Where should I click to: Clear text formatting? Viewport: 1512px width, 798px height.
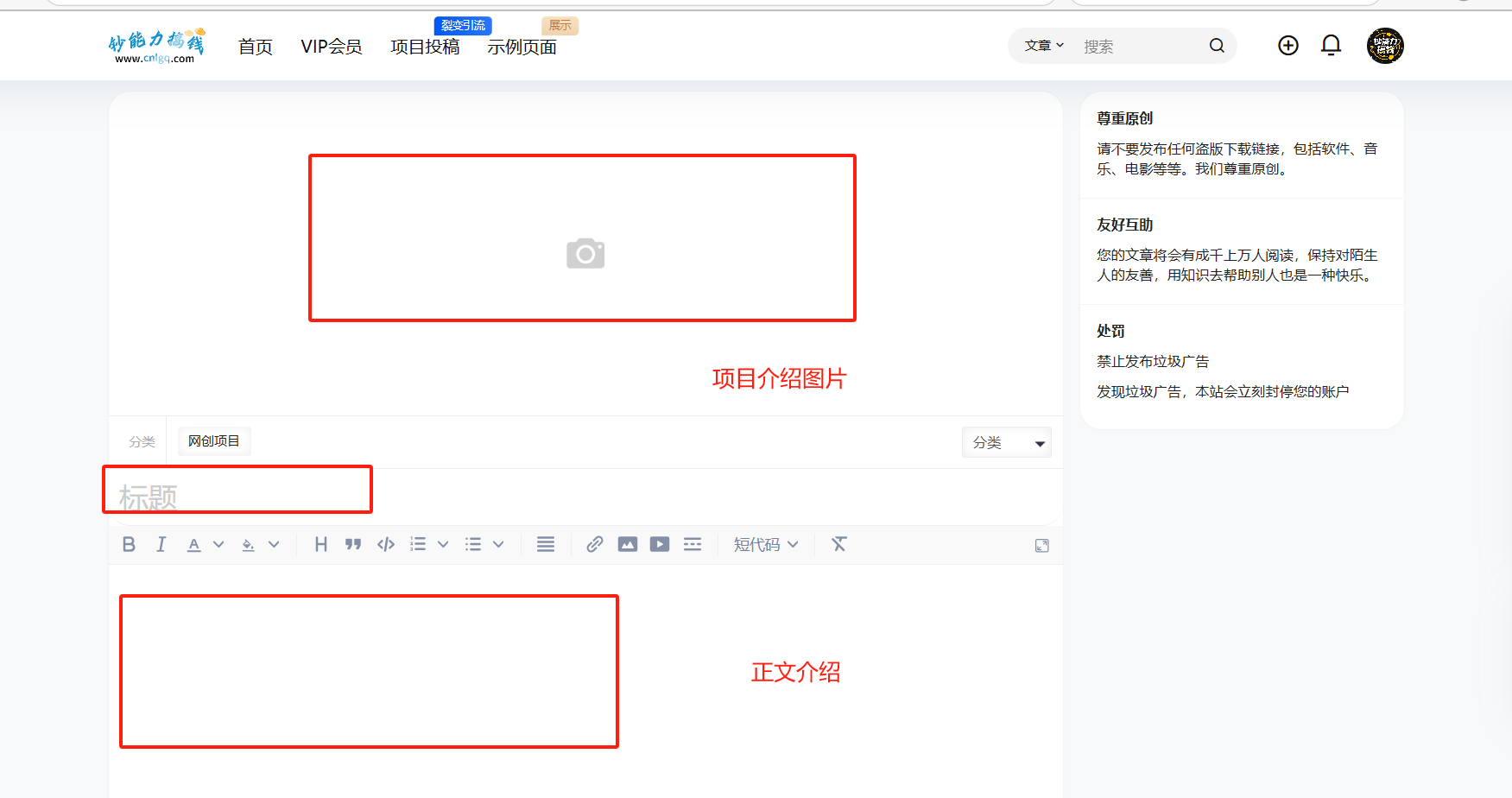(838, 544)
